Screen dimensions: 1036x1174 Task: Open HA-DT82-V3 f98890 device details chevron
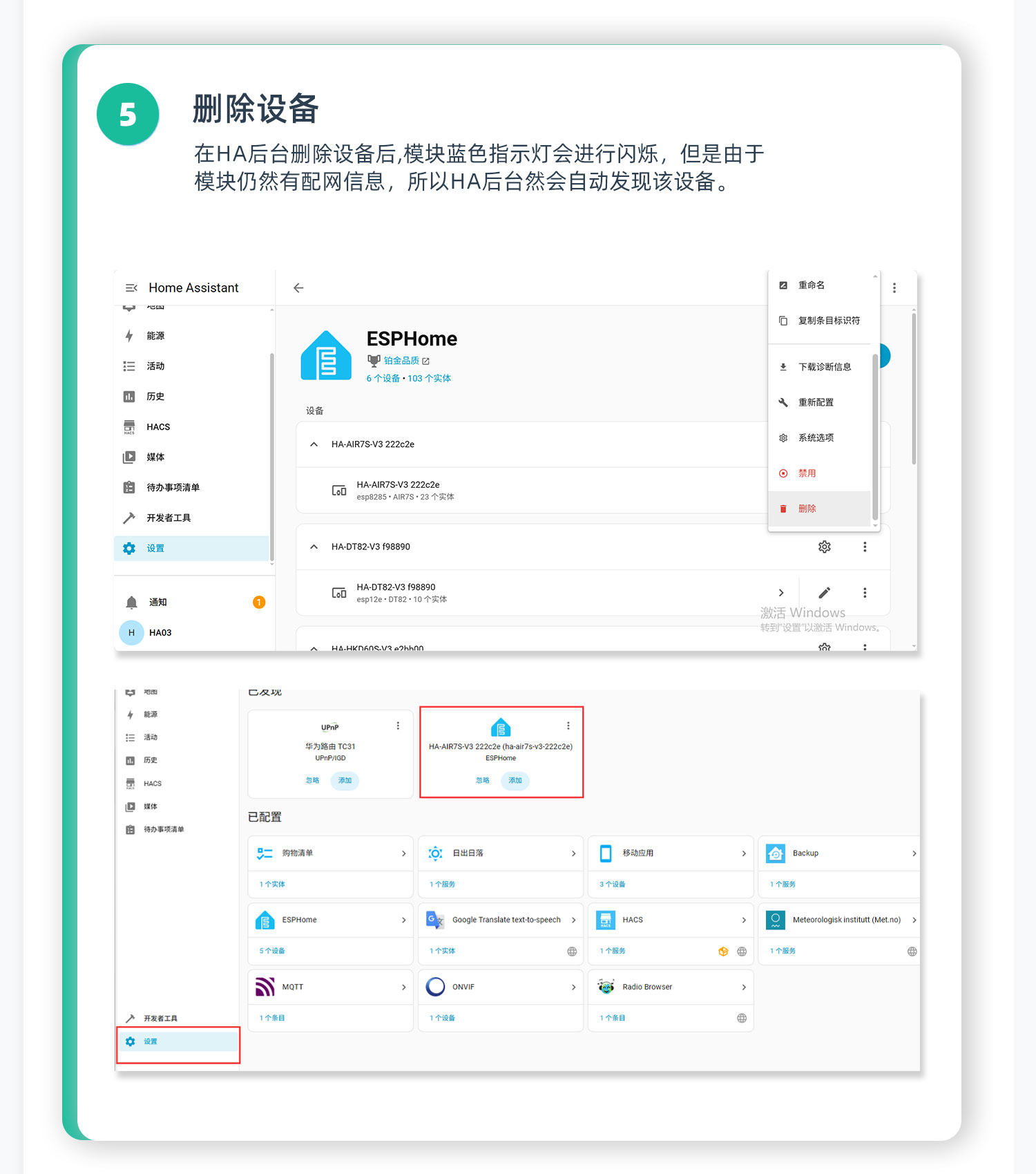coord(781,593)
